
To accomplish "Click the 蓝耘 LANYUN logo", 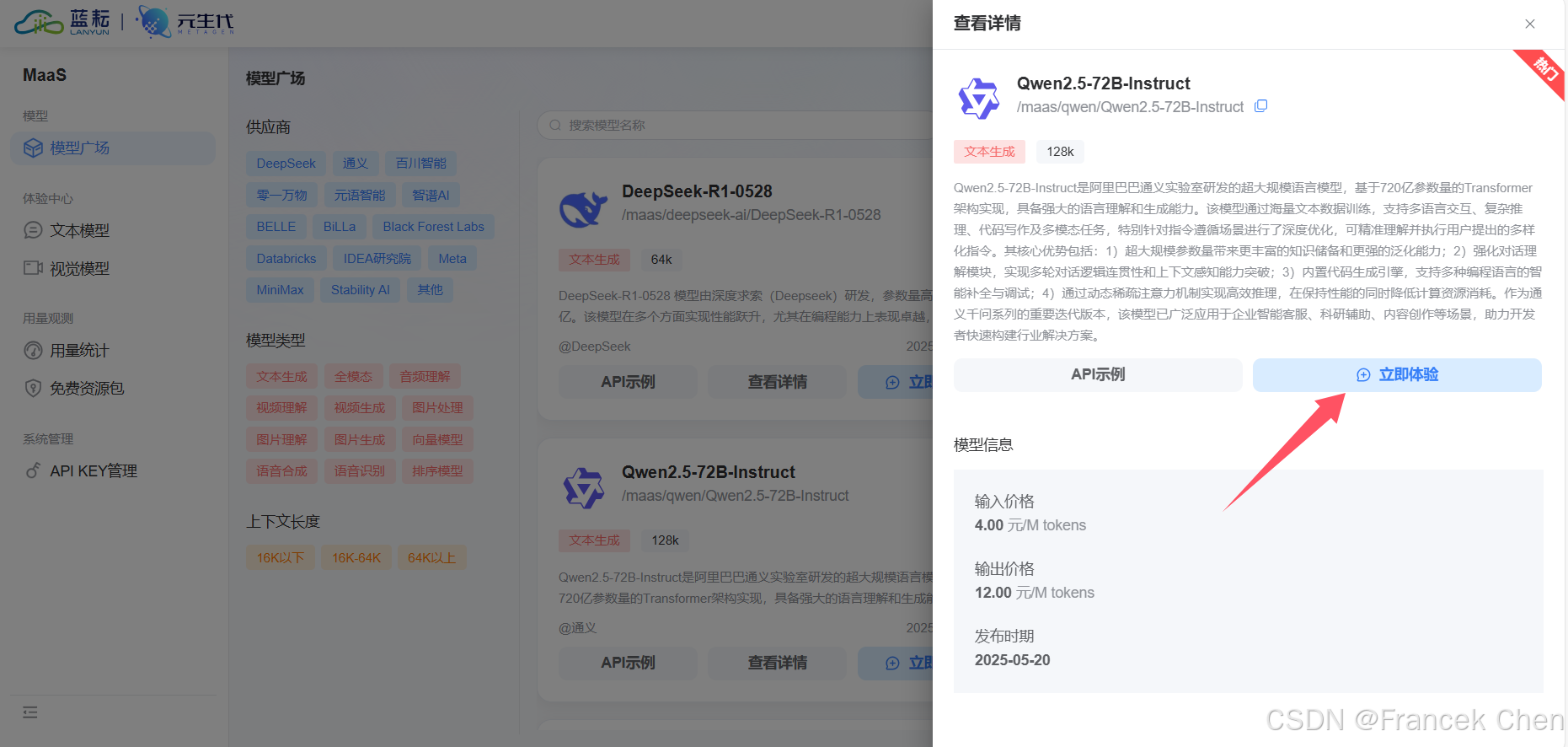I will 62,22.
